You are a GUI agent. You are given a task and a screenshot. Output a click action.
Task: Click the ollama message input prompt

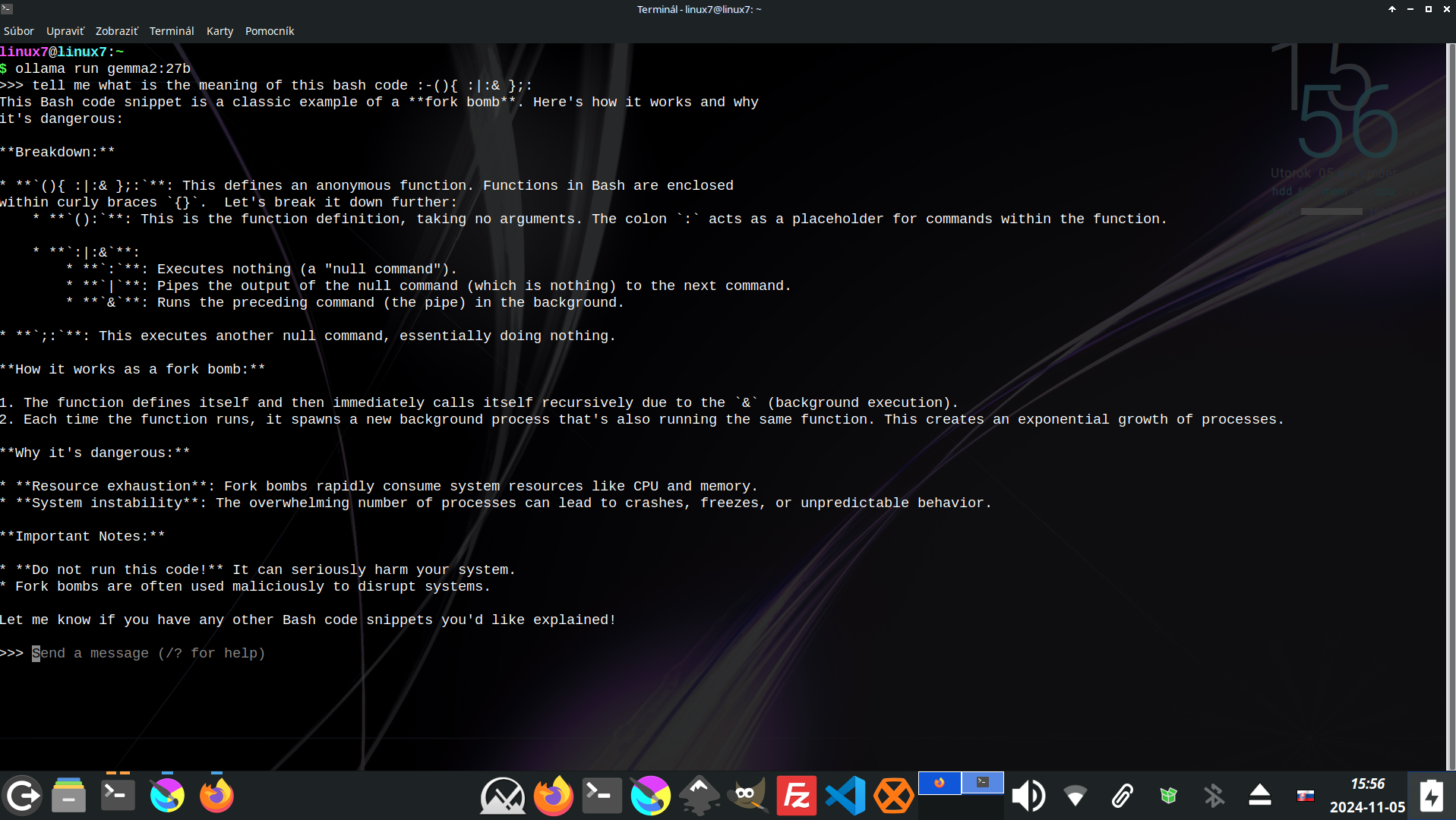(x=149, y=653)
